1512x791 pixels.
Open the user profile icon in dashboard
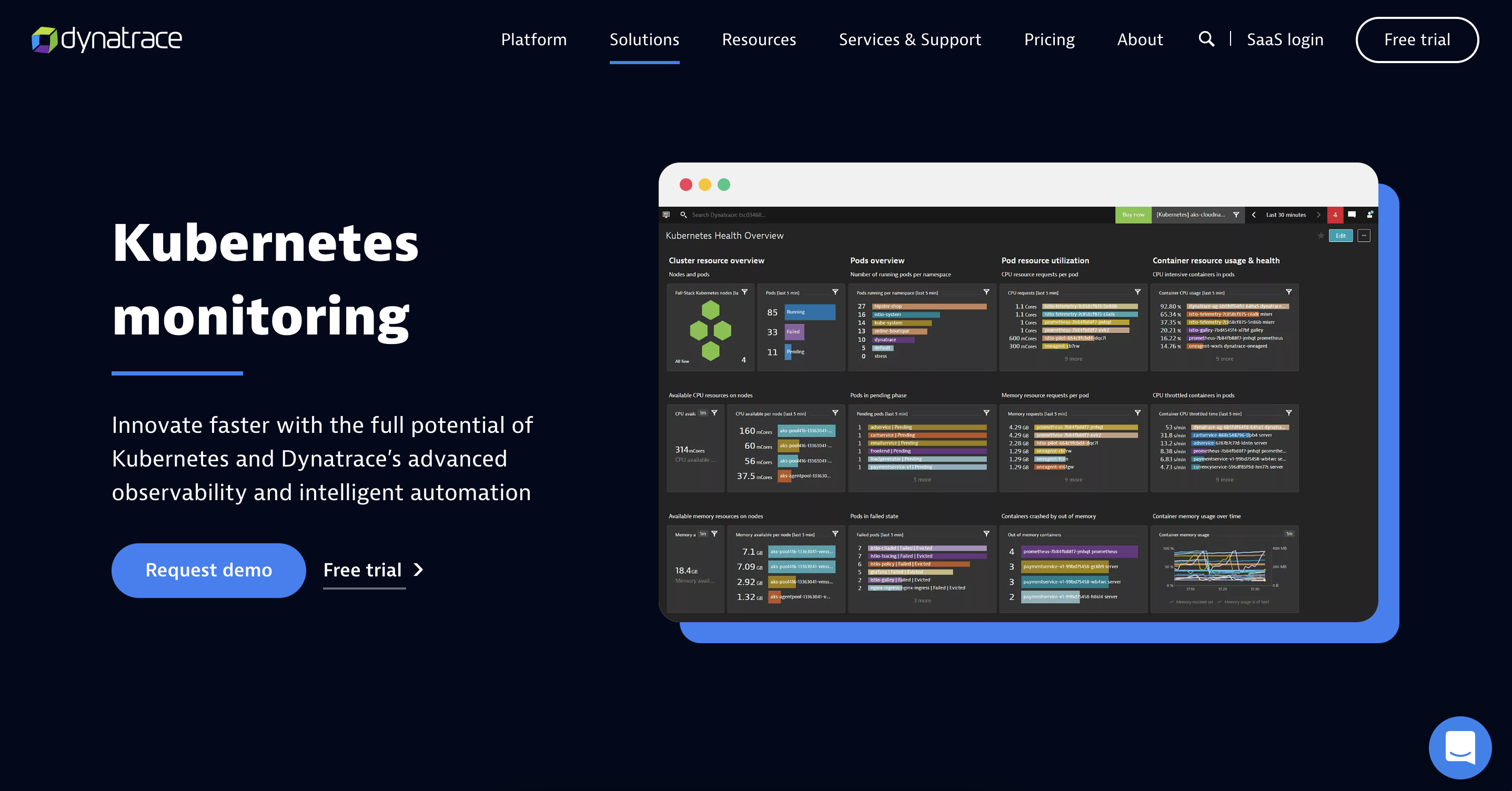pyautogui.click(x=1369, y=215)
